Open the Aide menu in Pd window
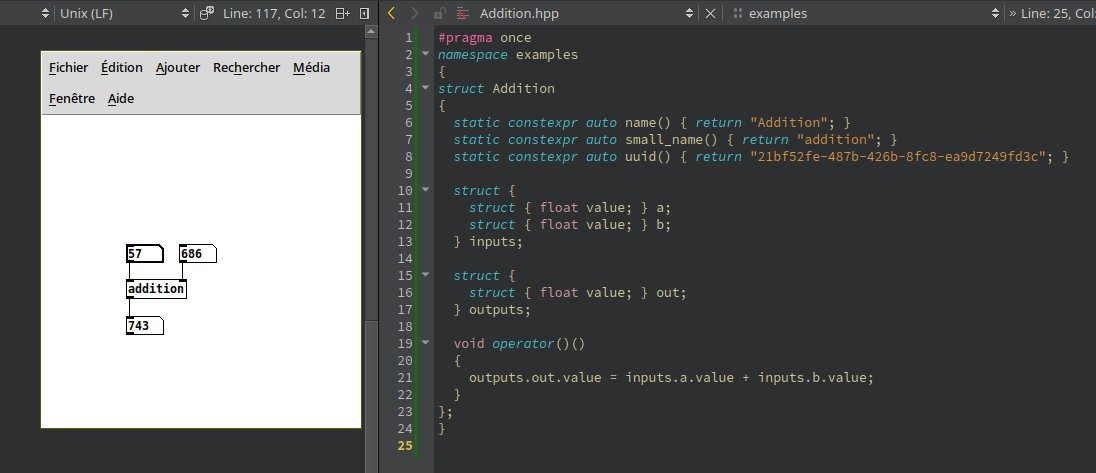This screenshot has width=1096, height=473. click(121, 99)
